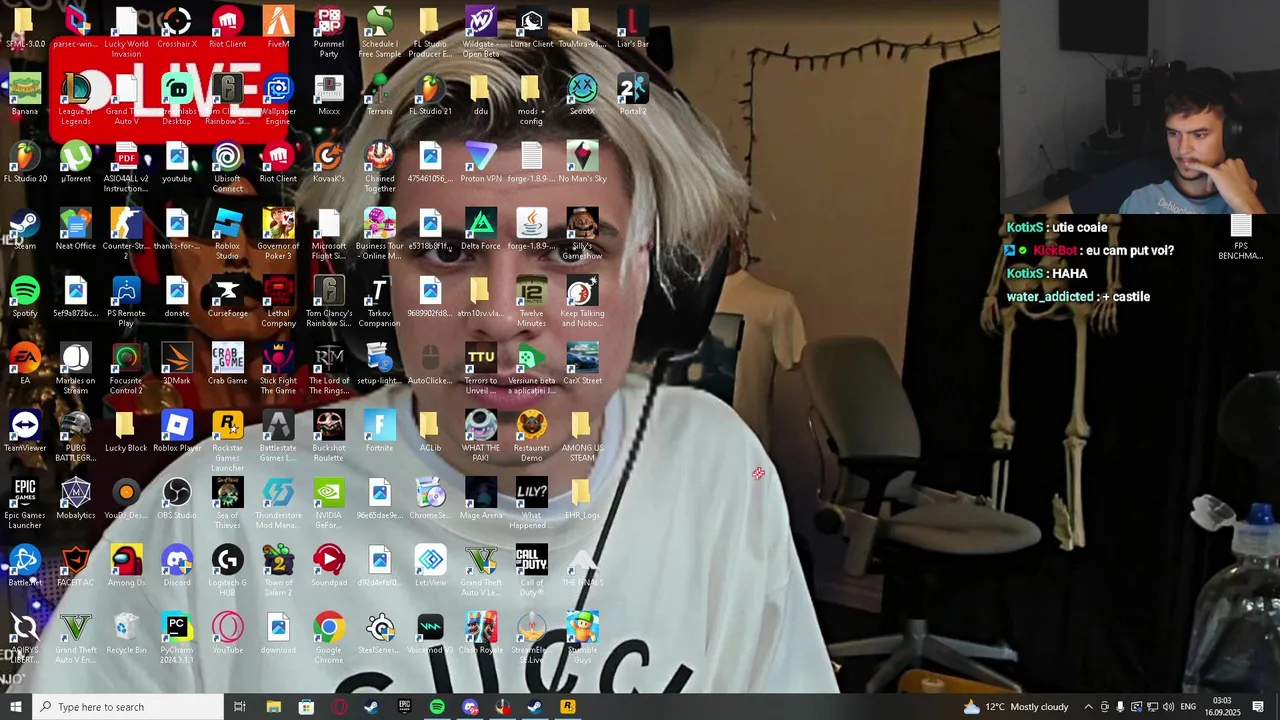
Task: Open the Twelve Minutes game icon
Action: [531, 302]
